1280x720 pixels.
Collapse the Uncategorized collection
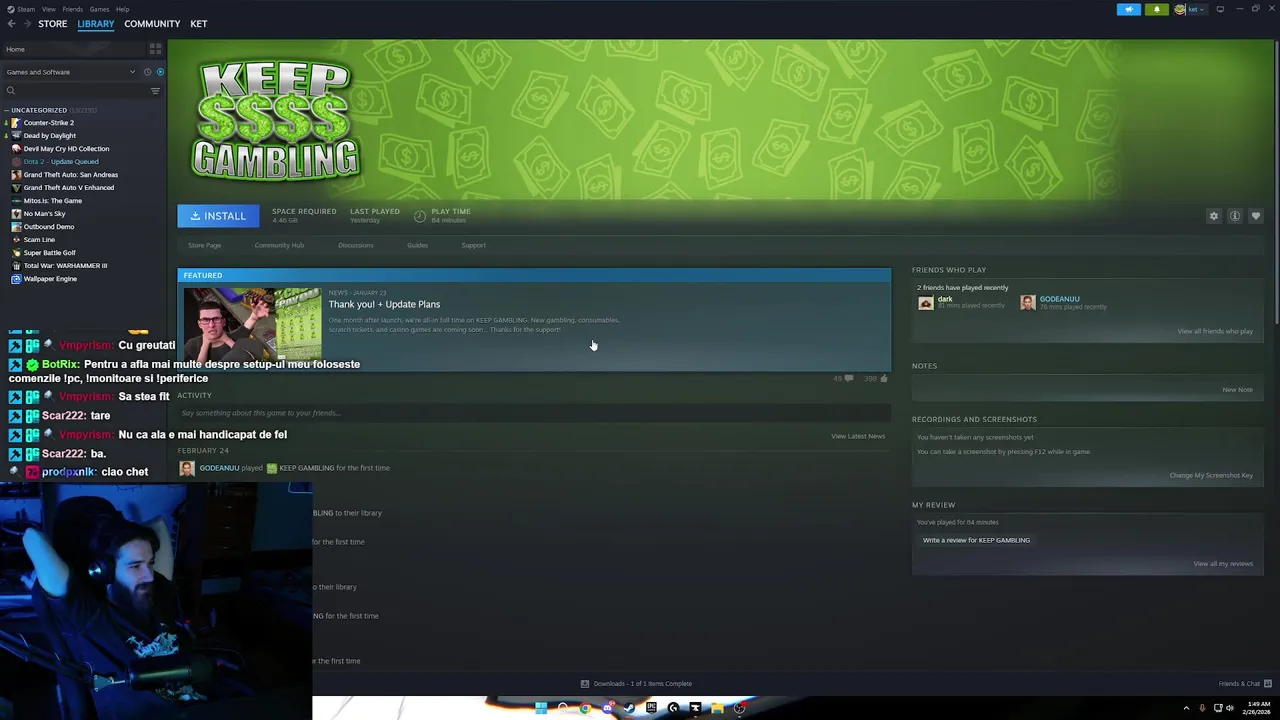pos(6,110)
